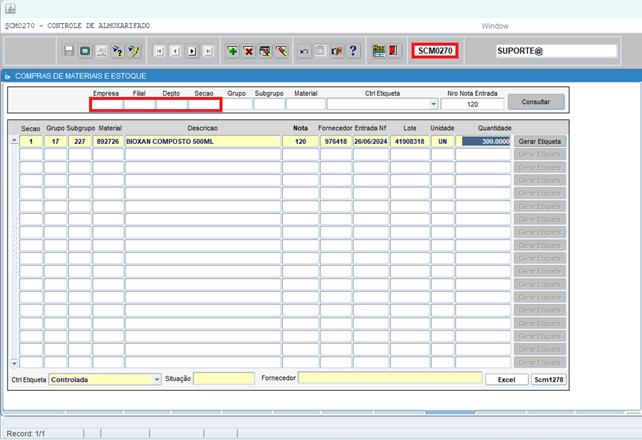Viewport: 642px width, 440px height.
Task: Click the Consultar button
Action: (536, 102)
